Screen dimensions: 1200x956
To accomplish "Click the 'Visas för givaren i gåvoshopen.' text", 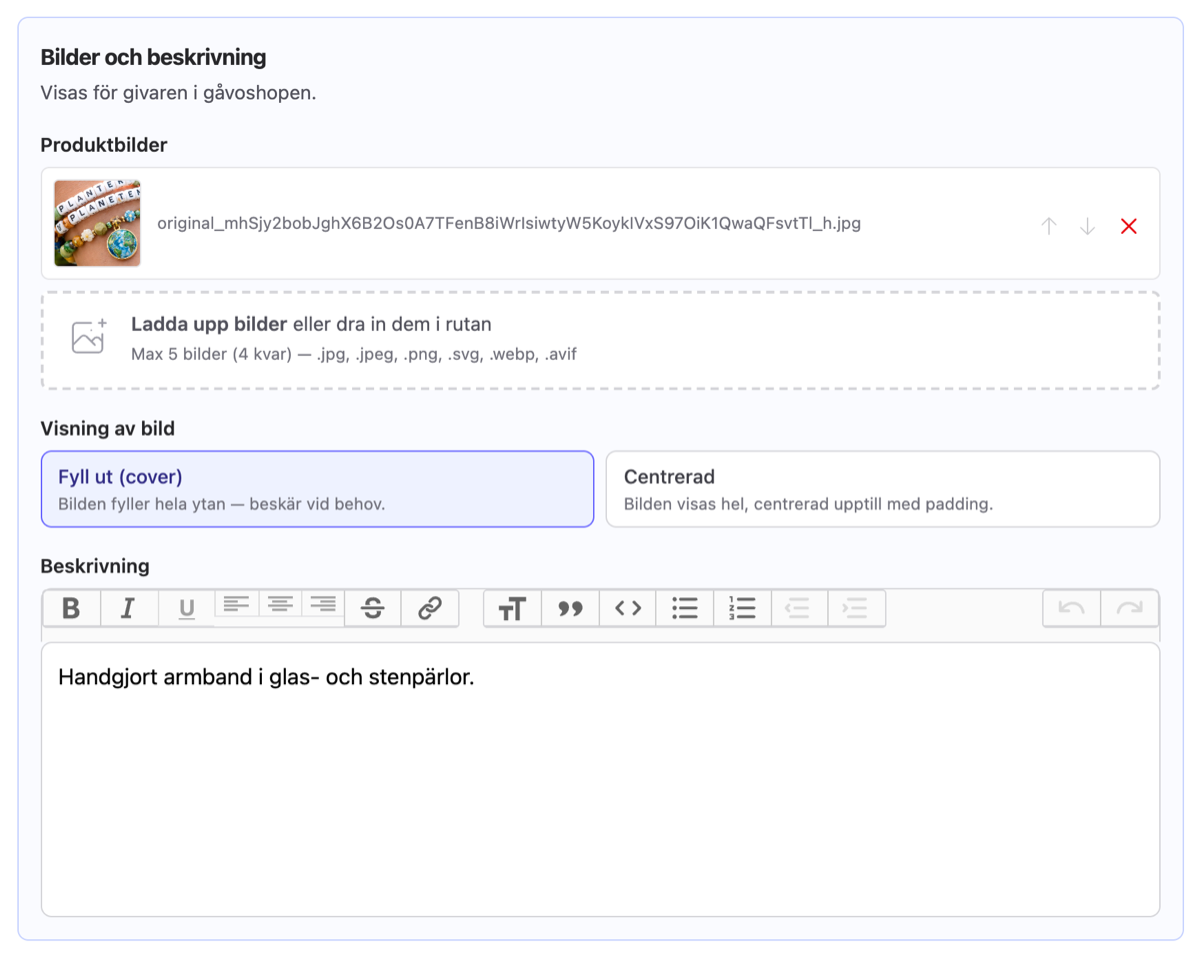I will (x=178, y=93).
